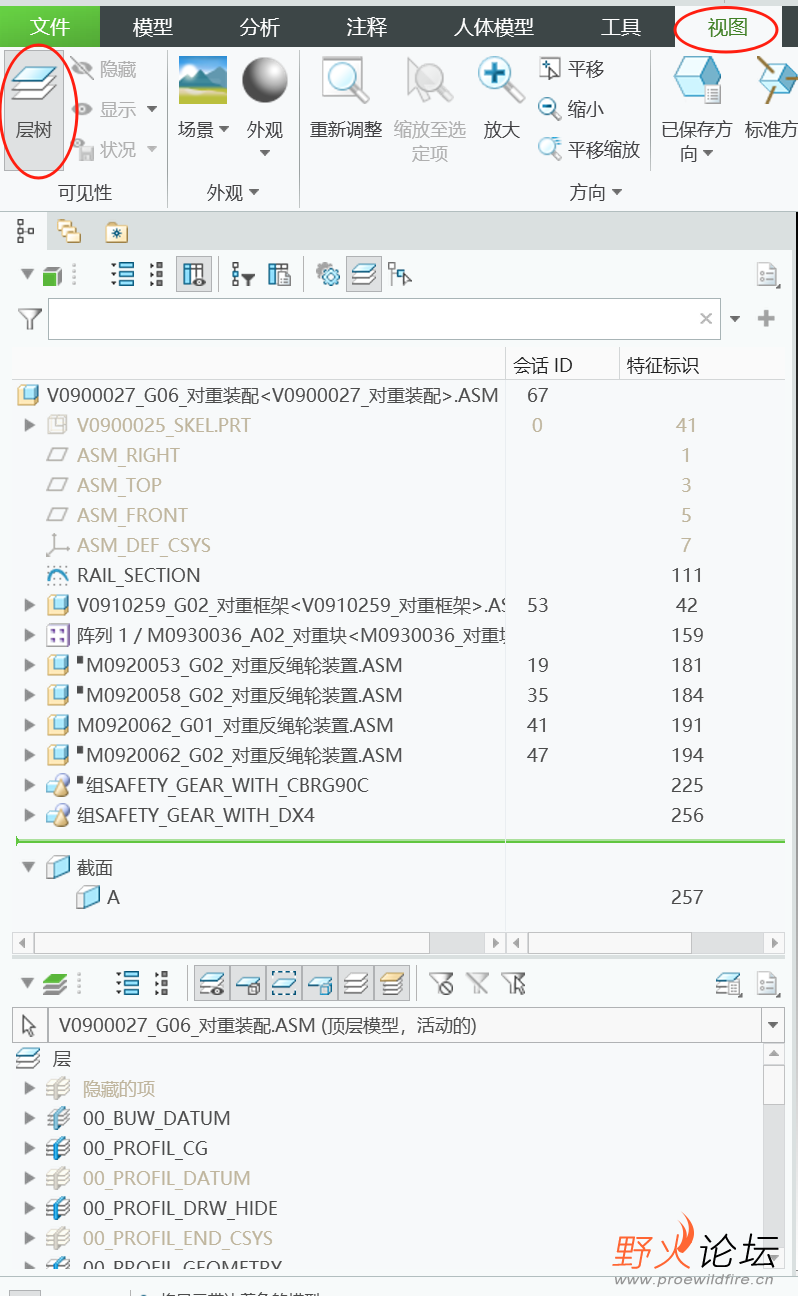Toggle the dashed-outline layer filter button
798x1296 pixels.
pos(284,984)
